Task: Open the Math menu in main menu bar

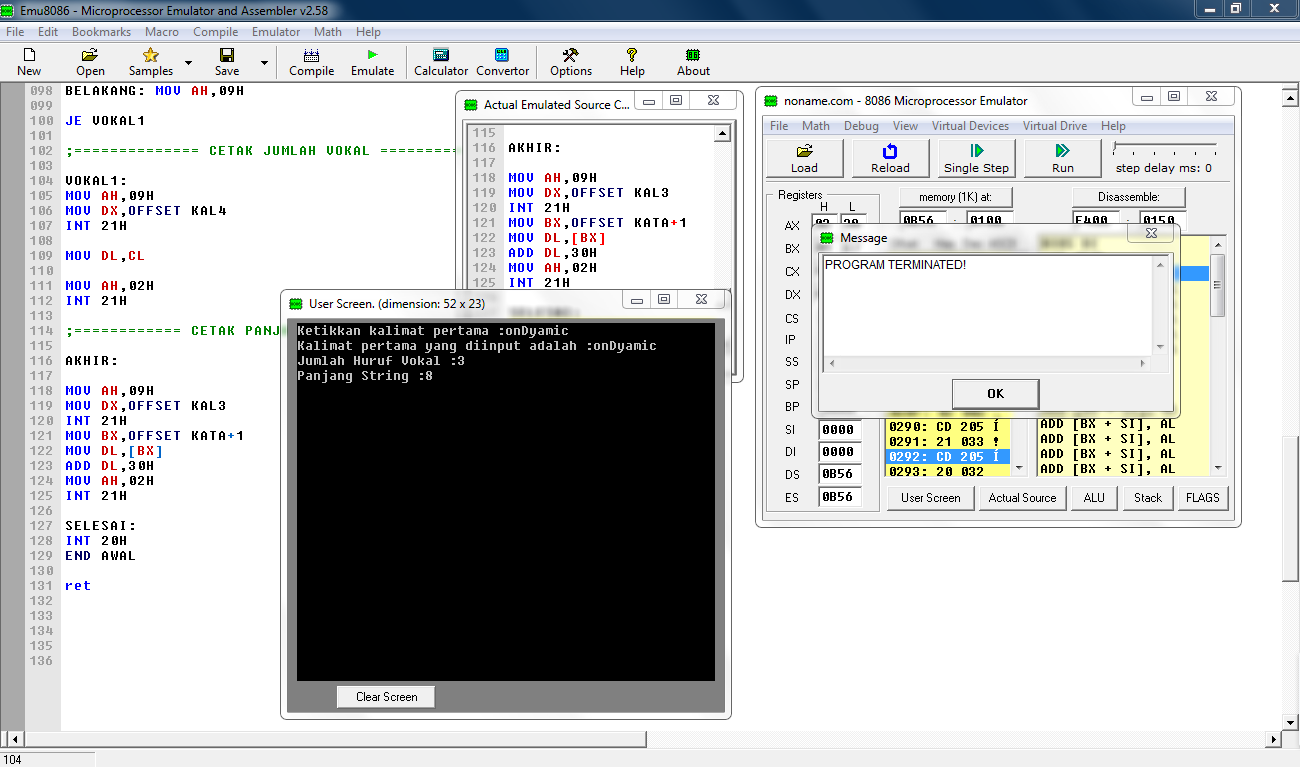Action: pyautogui.click(x=328, y=32)
